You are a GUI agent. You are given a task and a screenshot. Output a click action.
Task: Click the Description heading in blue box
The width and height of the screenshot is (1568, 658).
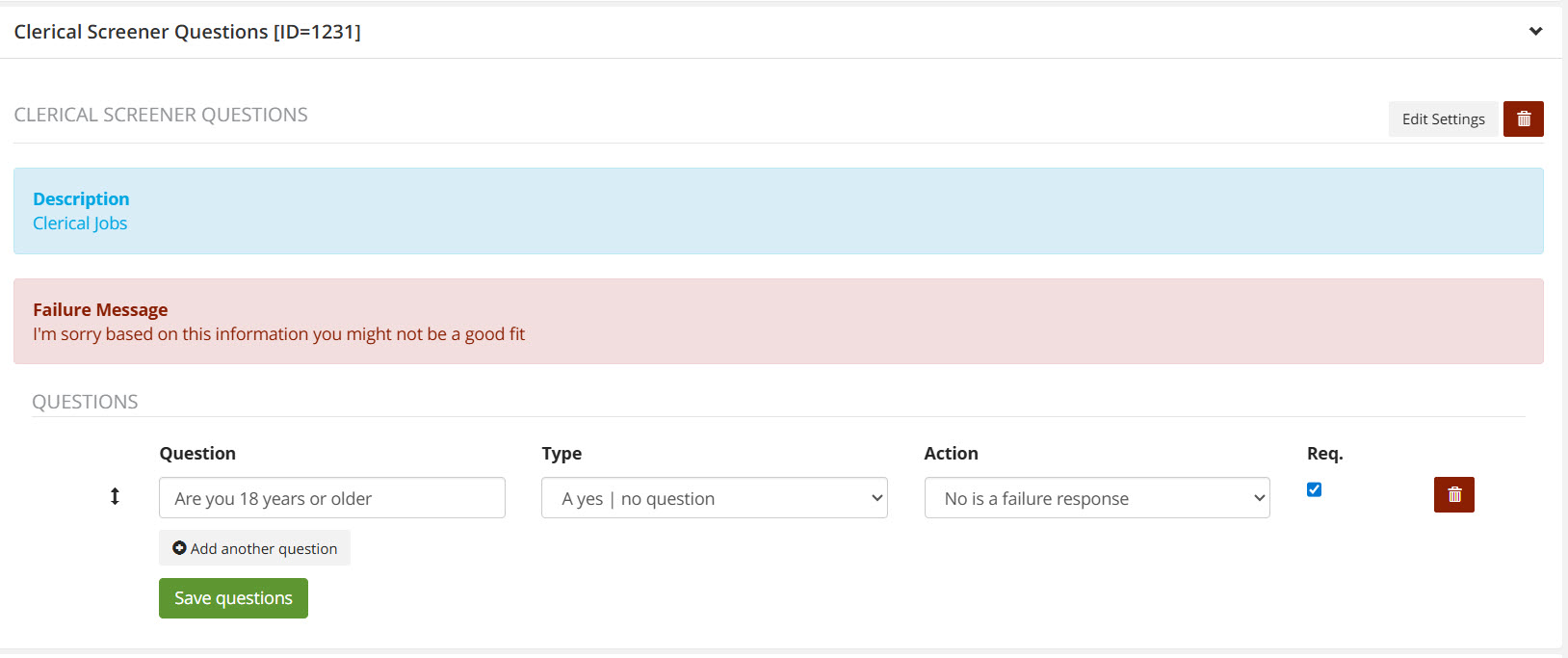click(x=81, y=198)
